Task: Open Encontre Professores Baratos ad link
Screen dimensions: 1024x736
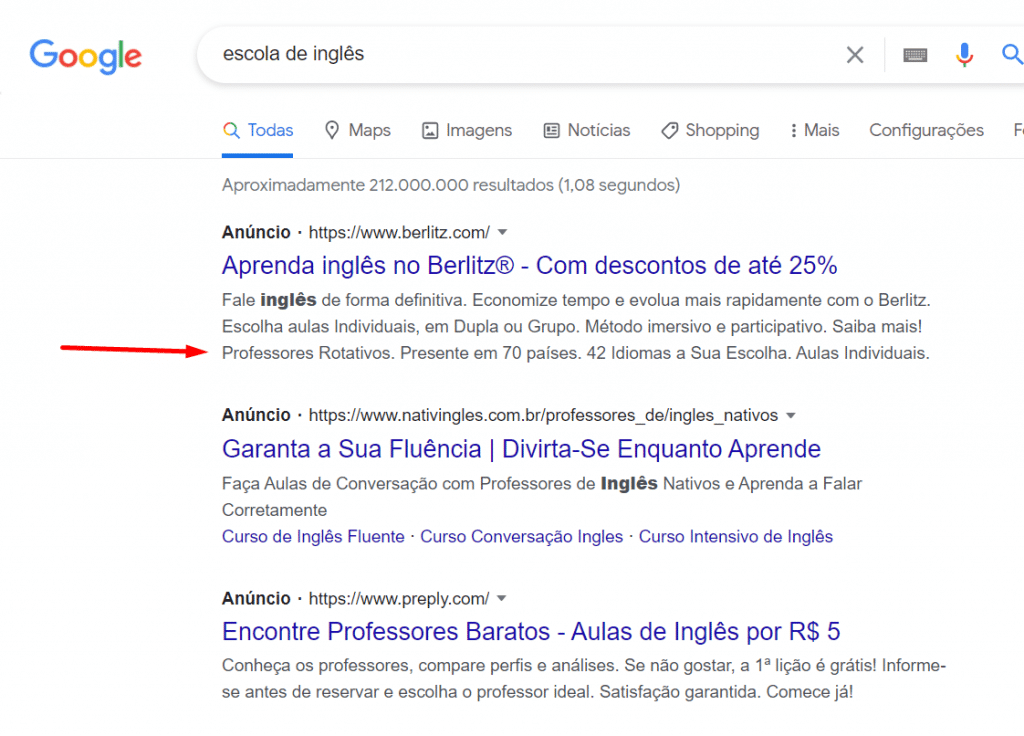Action: [531, 632]
